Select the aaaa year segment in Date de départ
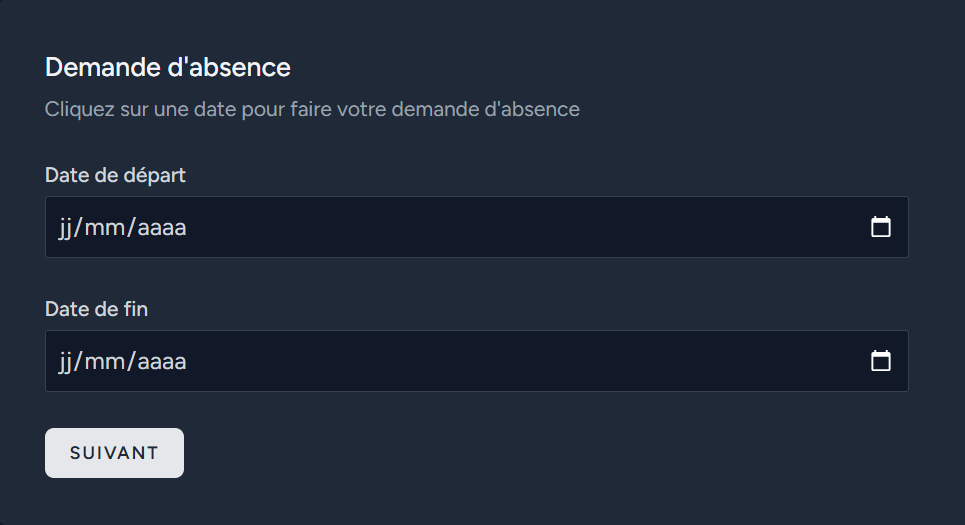Image resolution: width=965 pixels, height=525 pixels. click(x=161, y=228)
